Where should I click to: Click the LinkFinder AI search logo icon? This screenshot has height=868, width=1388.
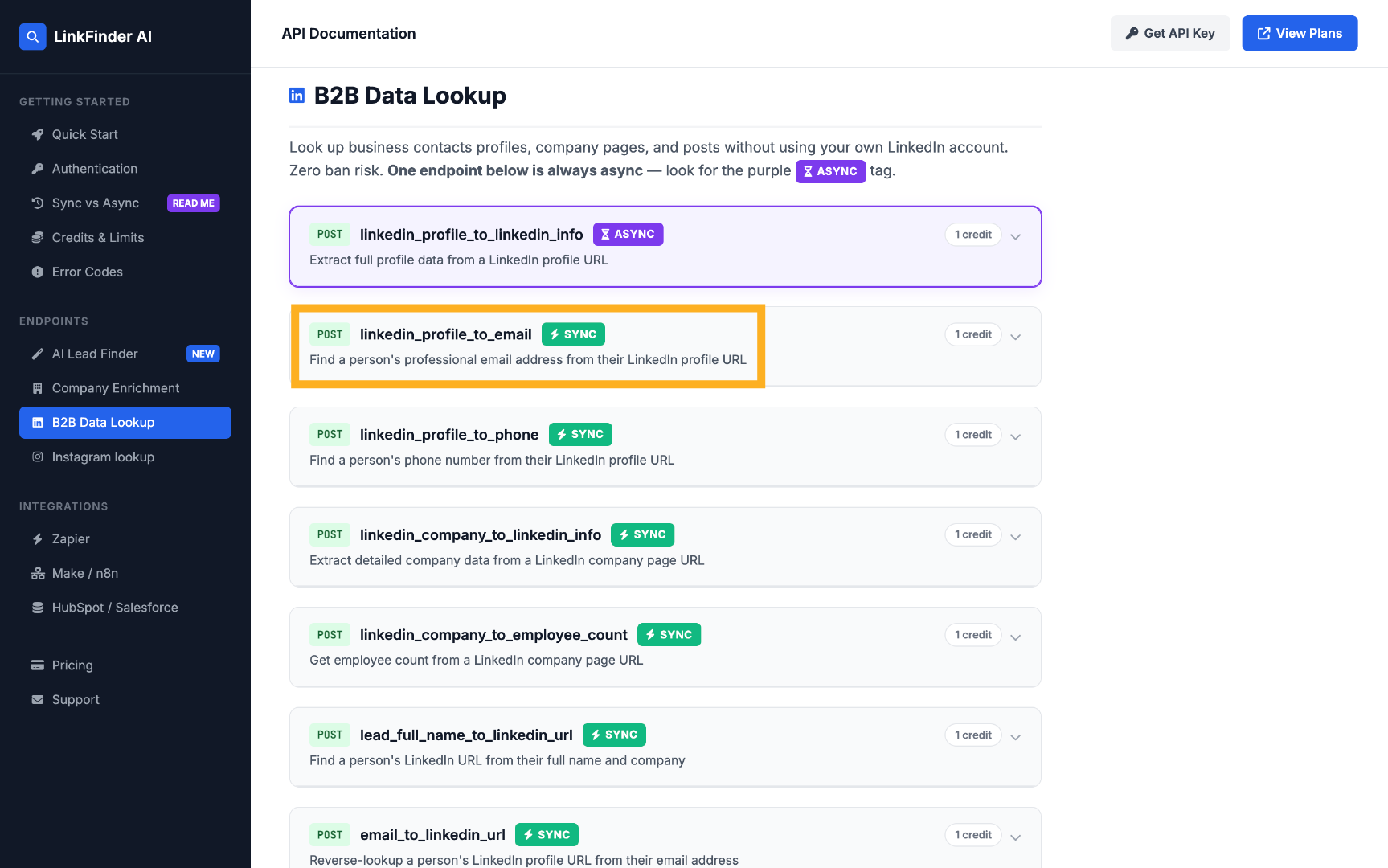[33, 36]
